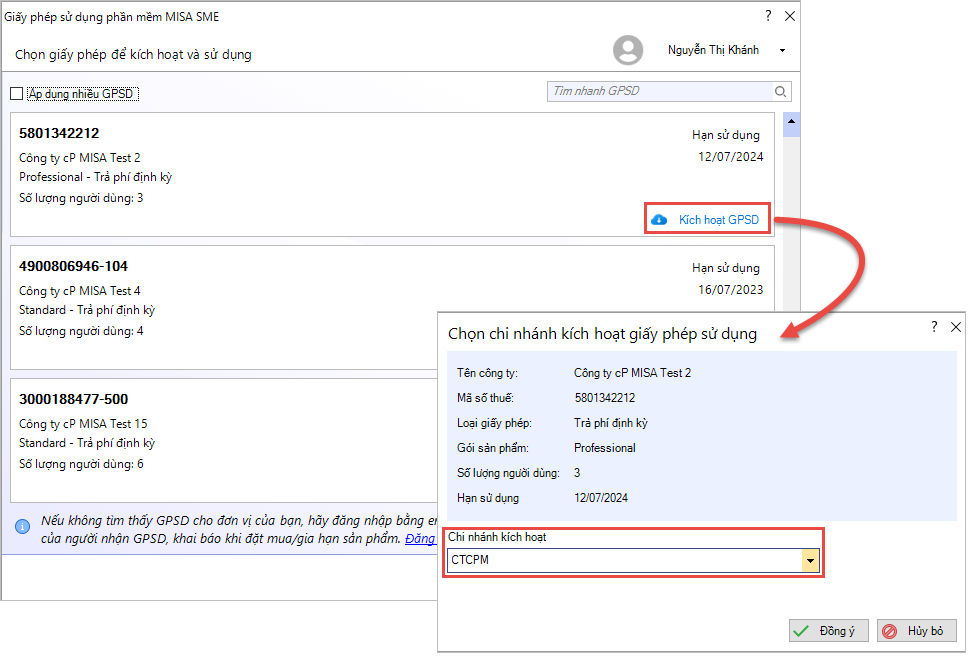Open the Đăng link in the note
972x662 pixels.
click(x=420, y=539)
